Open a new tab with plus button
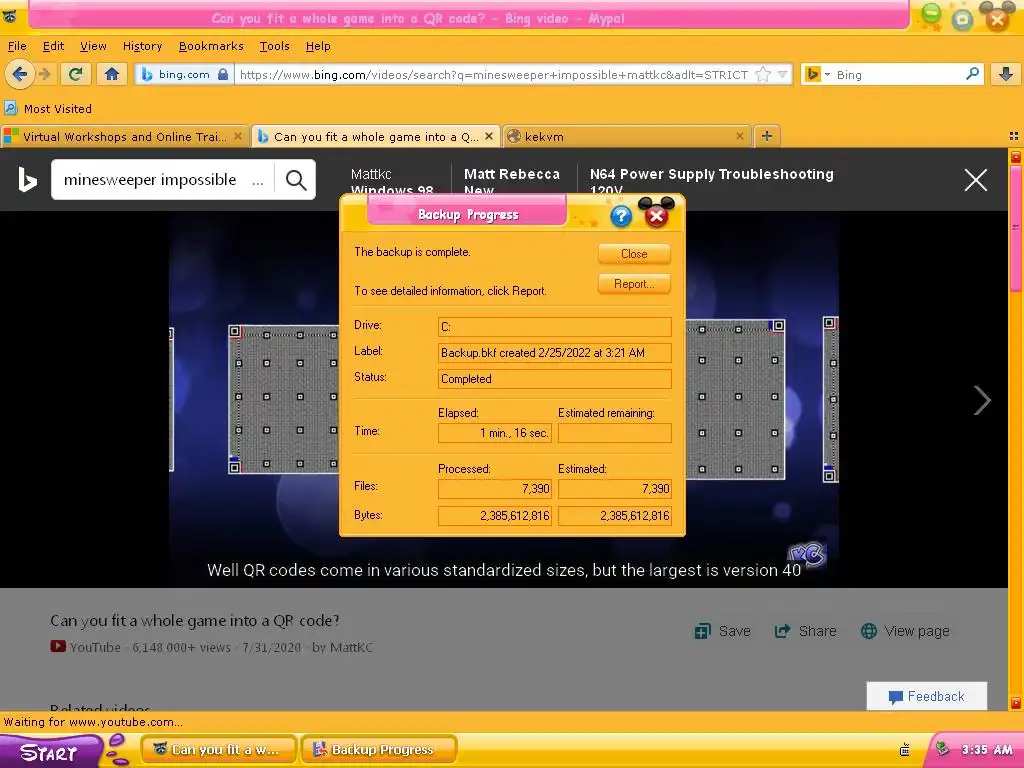 (767, 136)
